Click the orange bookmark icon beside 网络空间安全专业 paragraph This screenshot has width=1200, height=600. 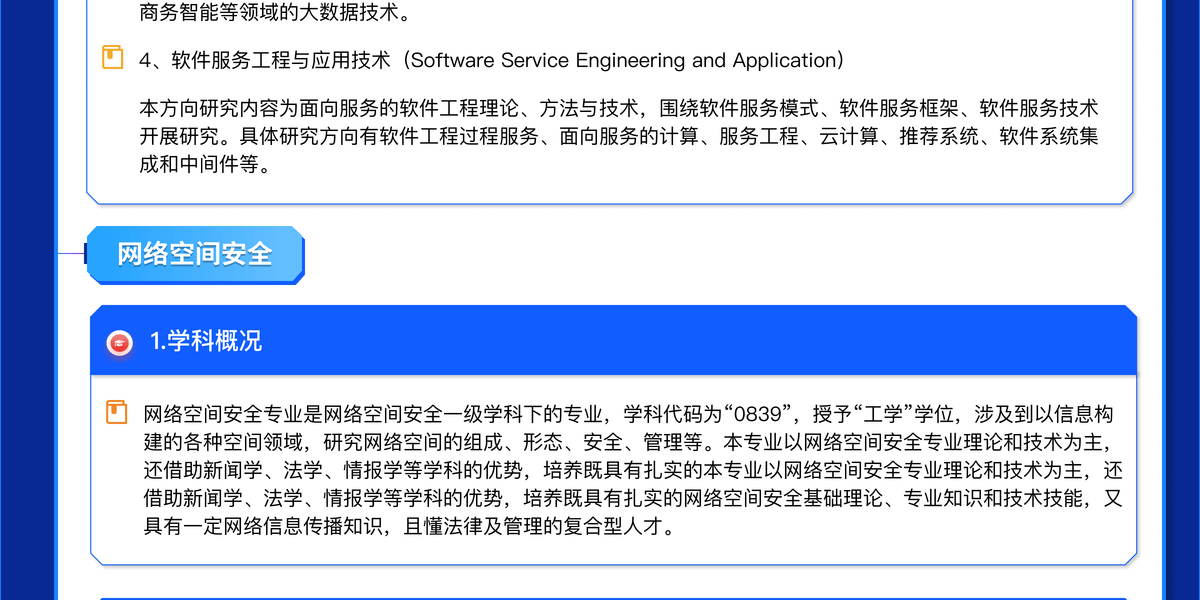[117, 412]
